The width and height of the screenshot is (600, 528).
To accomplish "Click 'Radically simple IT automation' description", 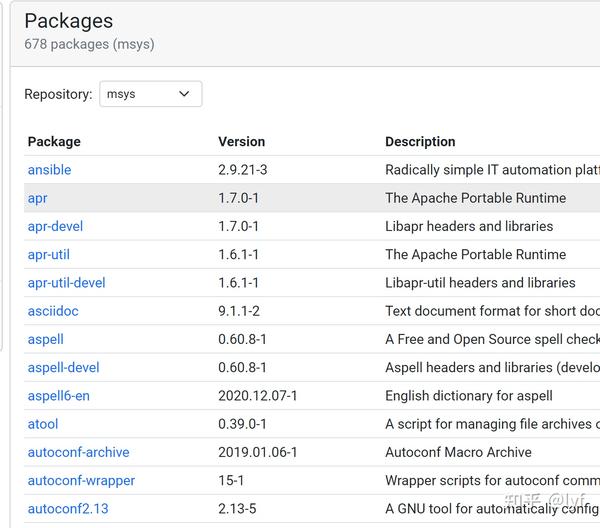I will pos(492,170).
